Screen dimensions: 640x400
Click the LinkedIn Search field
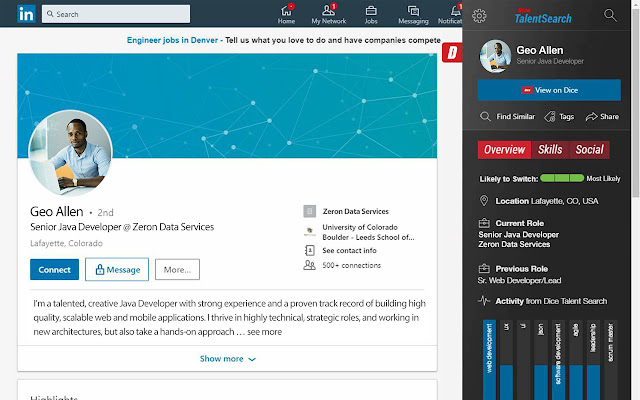pos(116,14)
